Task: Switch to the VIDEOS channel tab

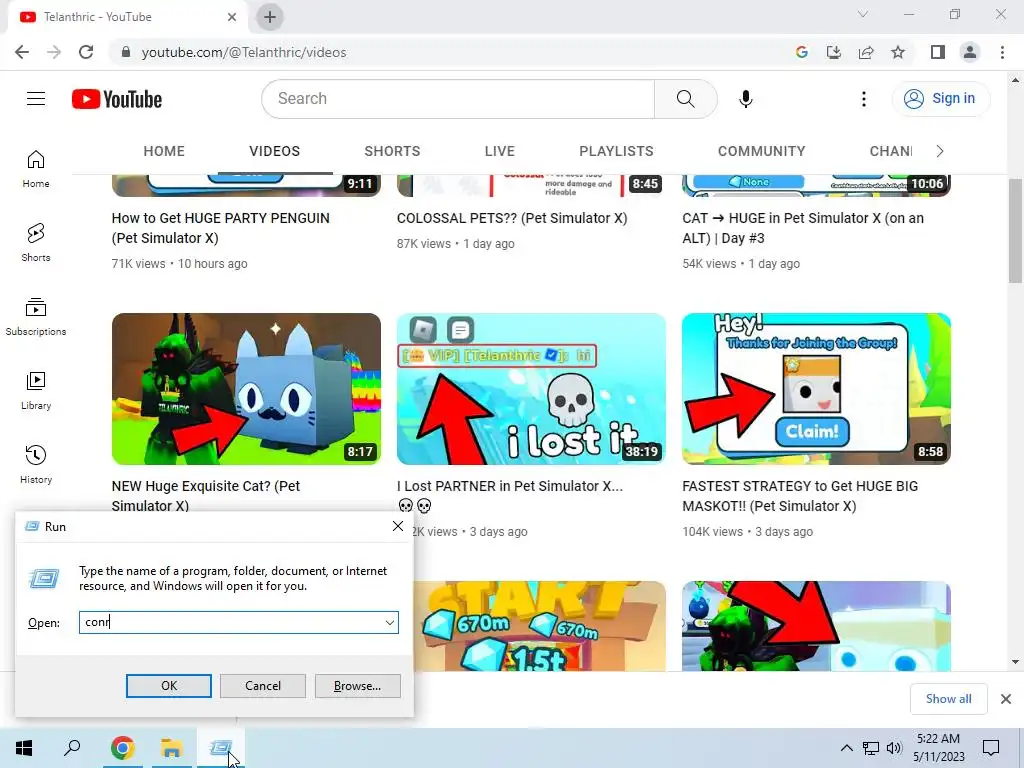Action: tap(274, 152)
